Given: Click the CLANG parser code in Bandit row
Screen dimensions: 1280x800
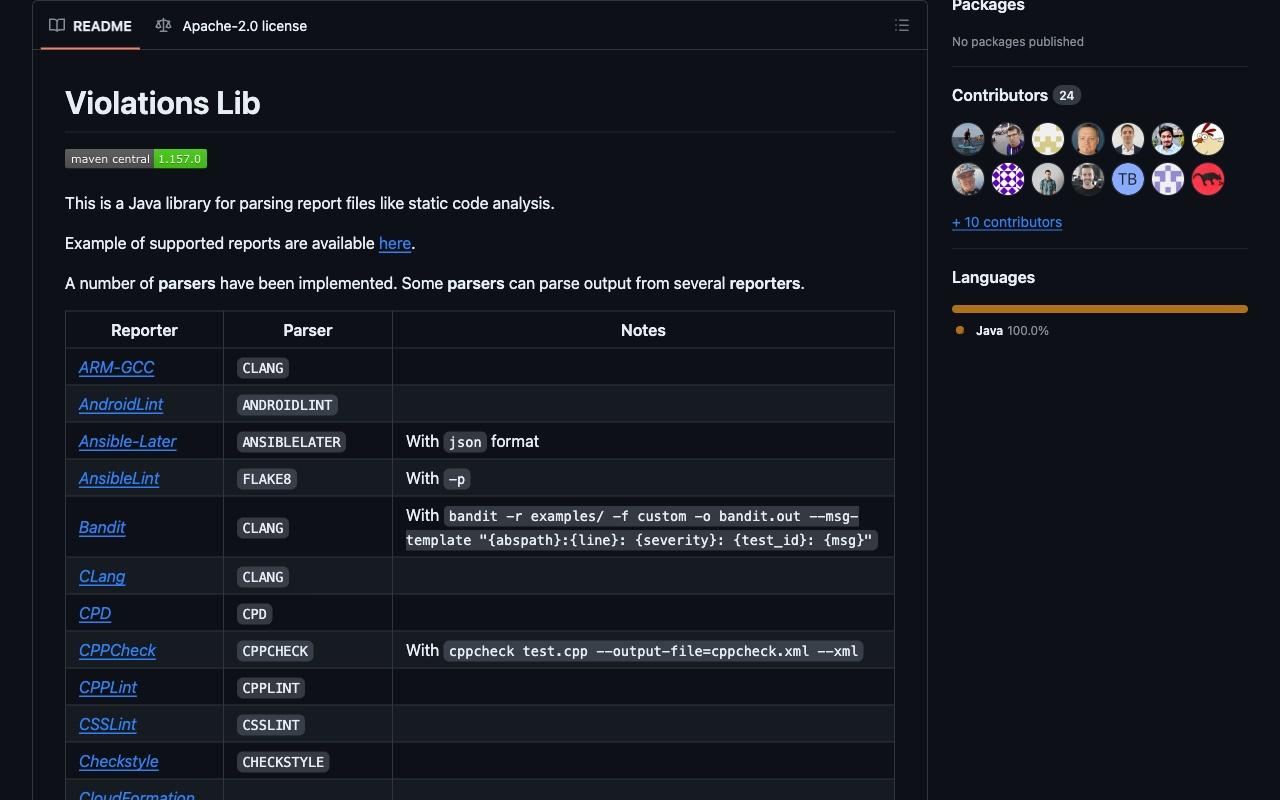Looking at the screenshot, I should (263, 528).
